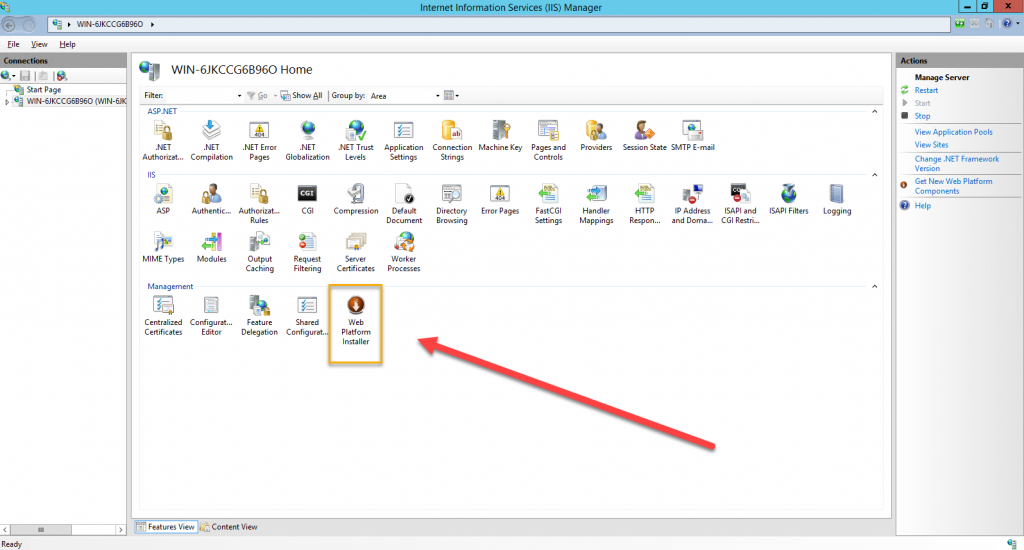Collapse the ASP.NET section
This screenshot has height=550, width=1024.
coord(875,110)
